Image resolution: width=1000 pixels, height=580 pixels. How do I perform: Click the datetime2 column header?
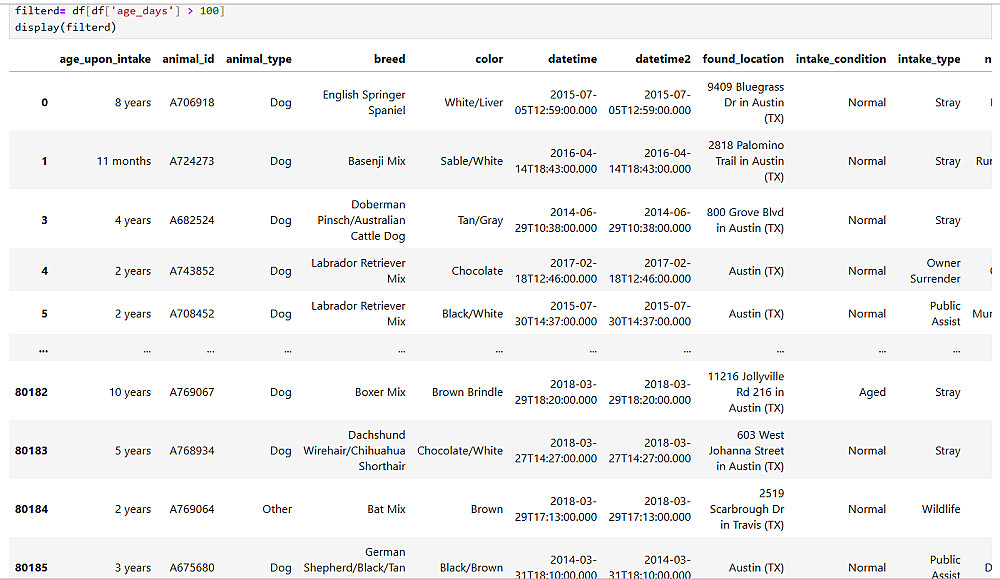(662, 59)
